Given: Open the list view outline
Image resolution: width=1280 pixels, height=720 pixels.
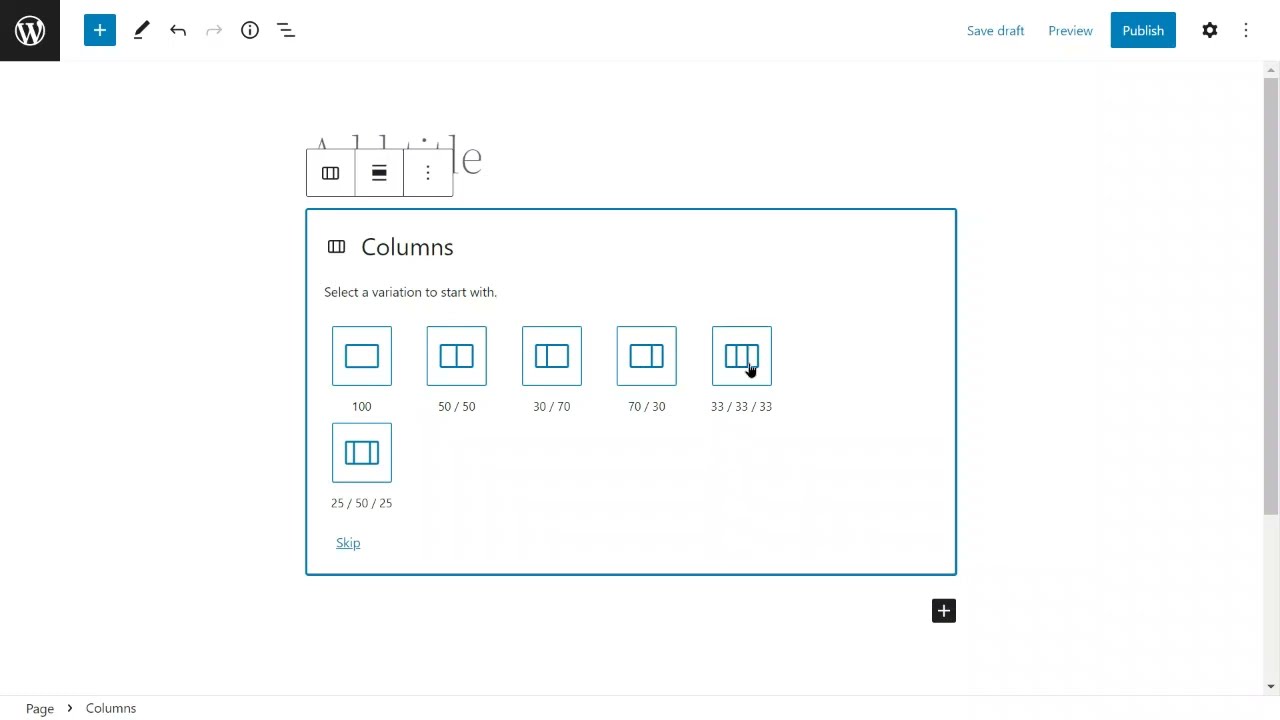Looking at the screenshot, I should (x=286, y=30).
